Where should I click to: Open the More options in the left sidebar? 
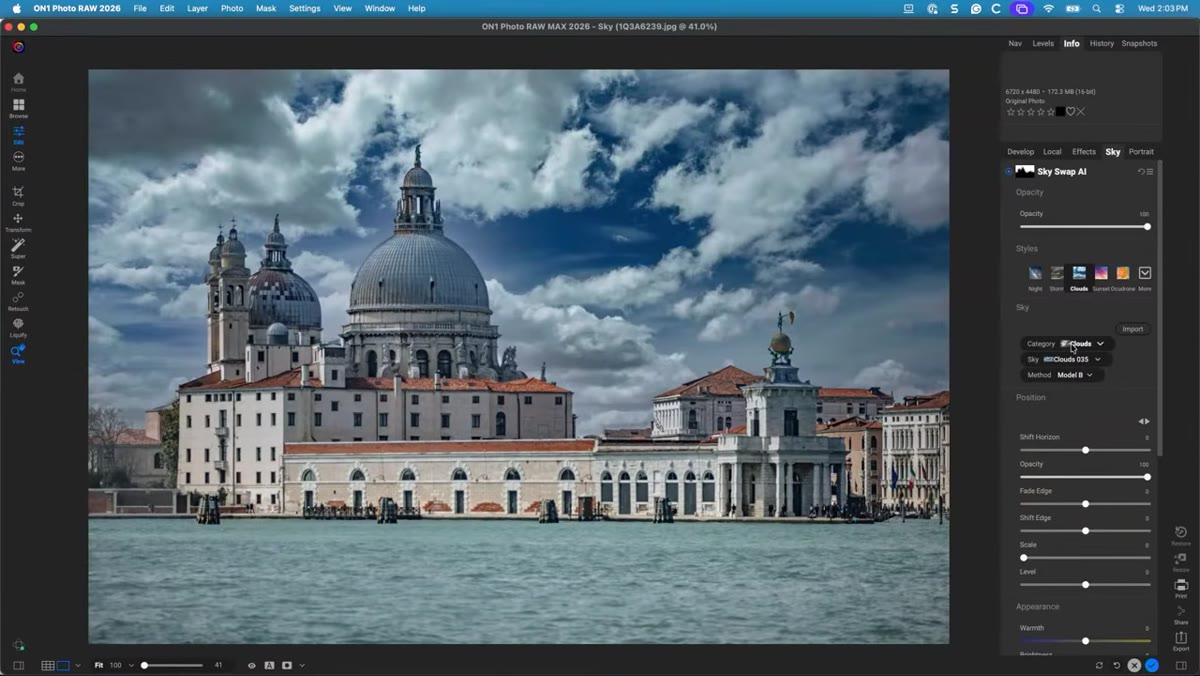[x=18, y=160]
